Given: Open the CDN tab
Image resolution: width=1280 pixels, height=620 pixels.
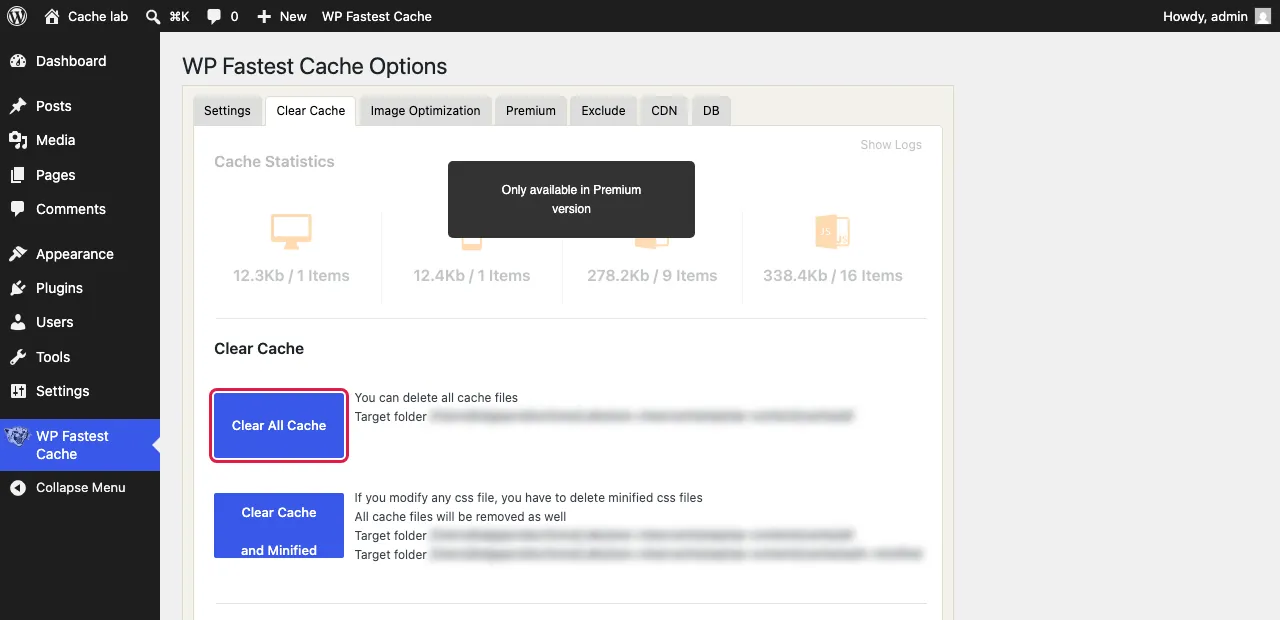Looking at the screenshot, I should 664,110.
